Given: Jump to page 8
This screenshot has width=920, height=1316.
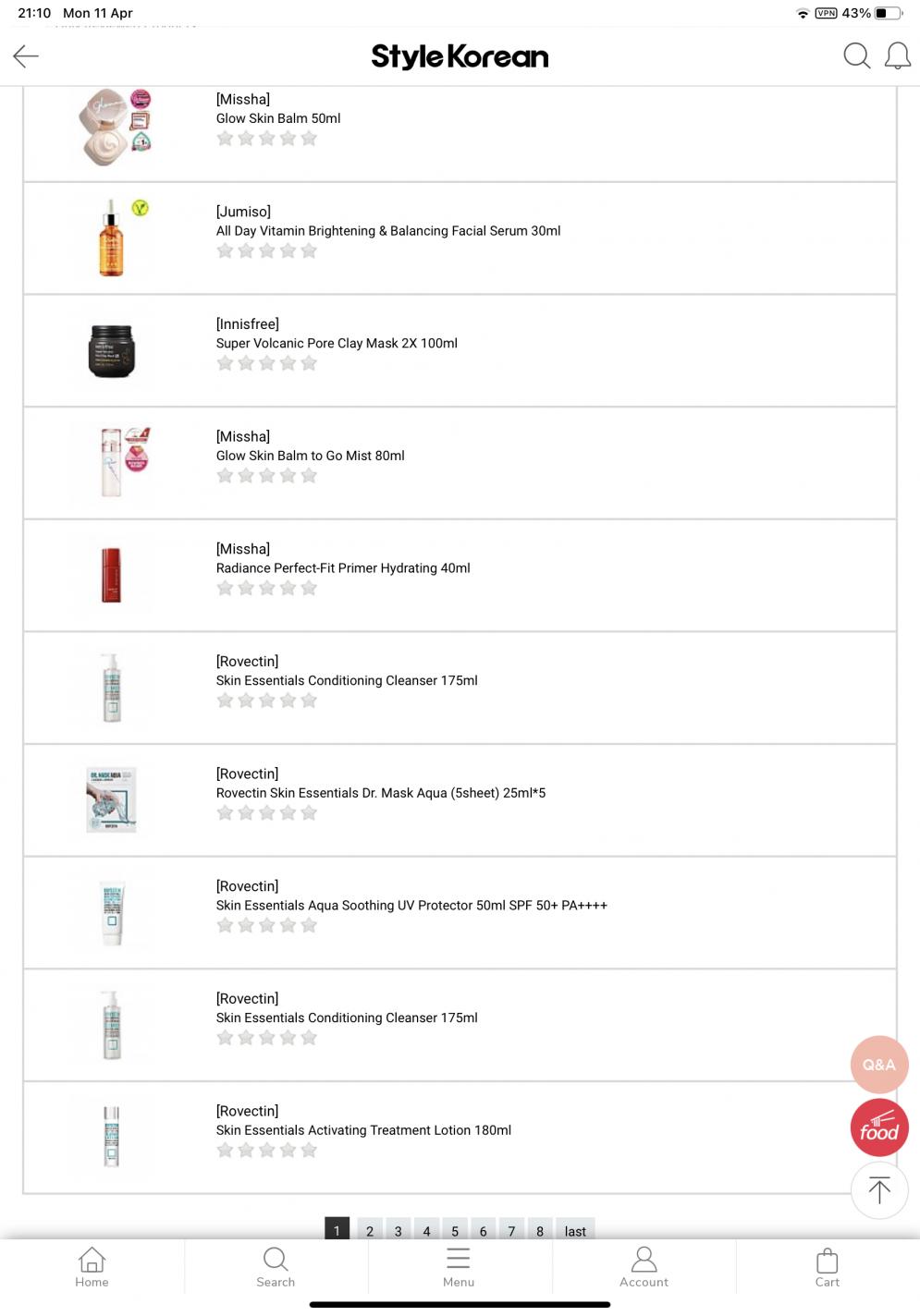Looking at the screenshot, I should click(x=540, y=1230).
